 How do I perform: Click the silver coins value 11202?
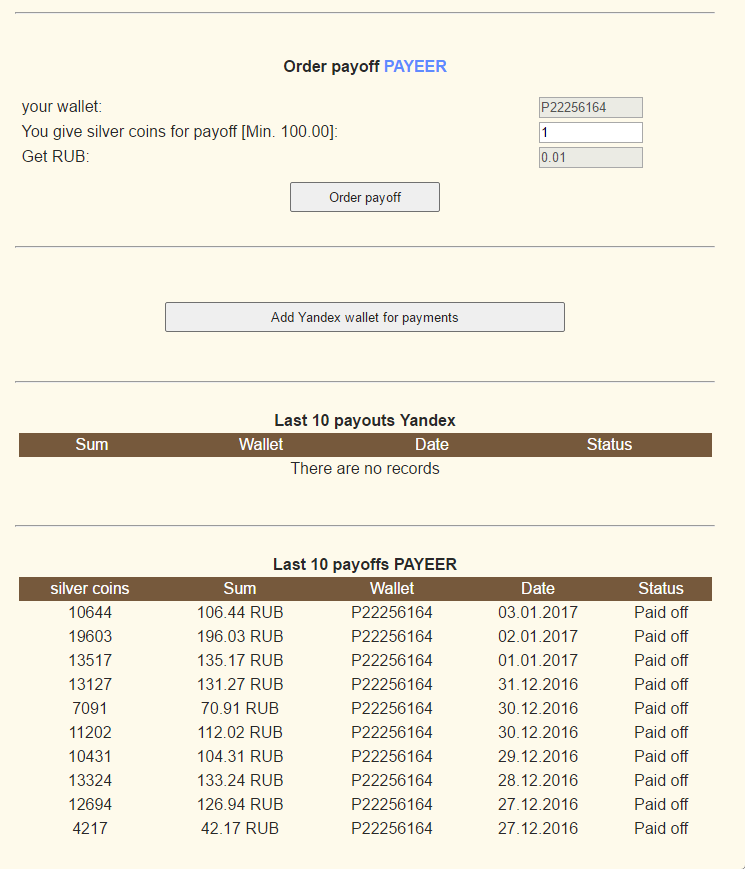pyautogui.click(x=90, y=733)
